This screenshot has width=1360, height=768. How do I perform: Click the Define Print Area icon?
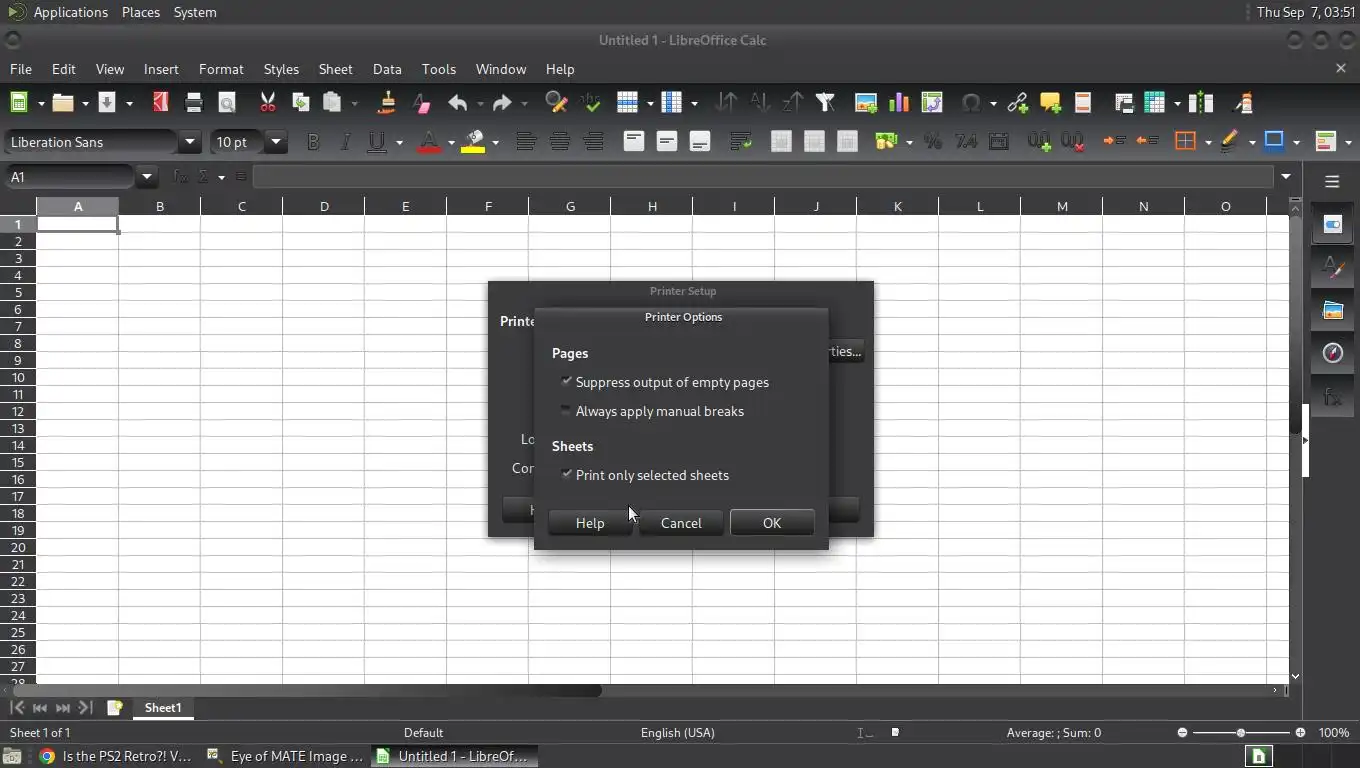[x=1124, y=102]
